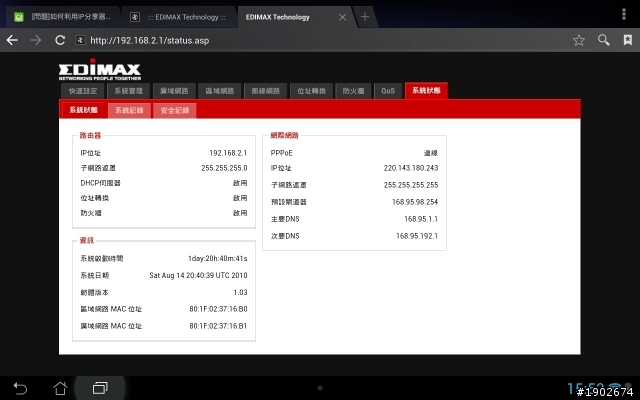
Task: Click uptime value 1day:20h:40m:41s
Action: pyautogui.click(x=218, y=258)
